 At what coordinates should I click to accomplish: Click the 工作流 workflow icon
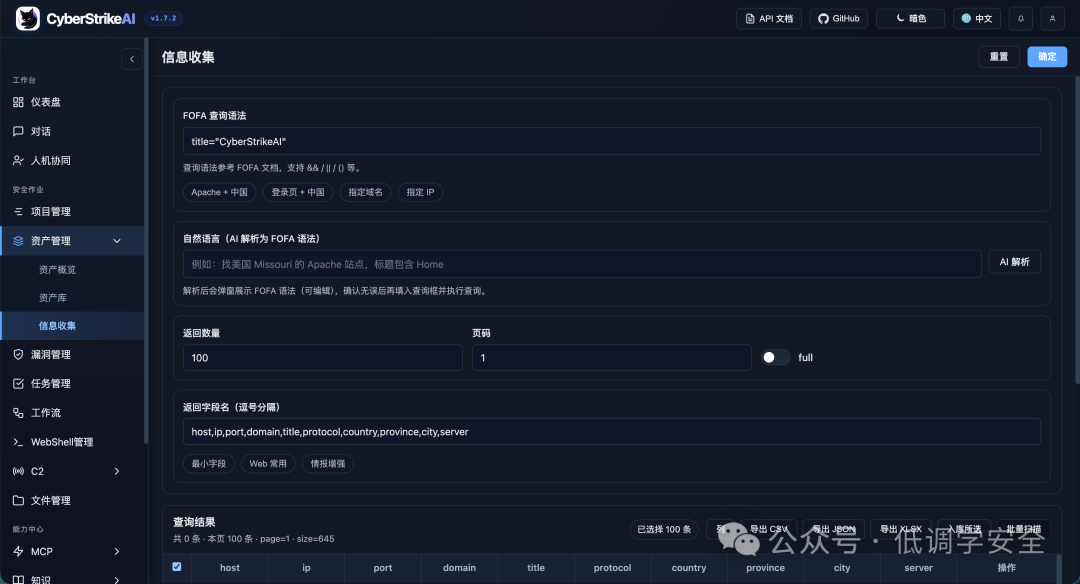coord(18,413)
